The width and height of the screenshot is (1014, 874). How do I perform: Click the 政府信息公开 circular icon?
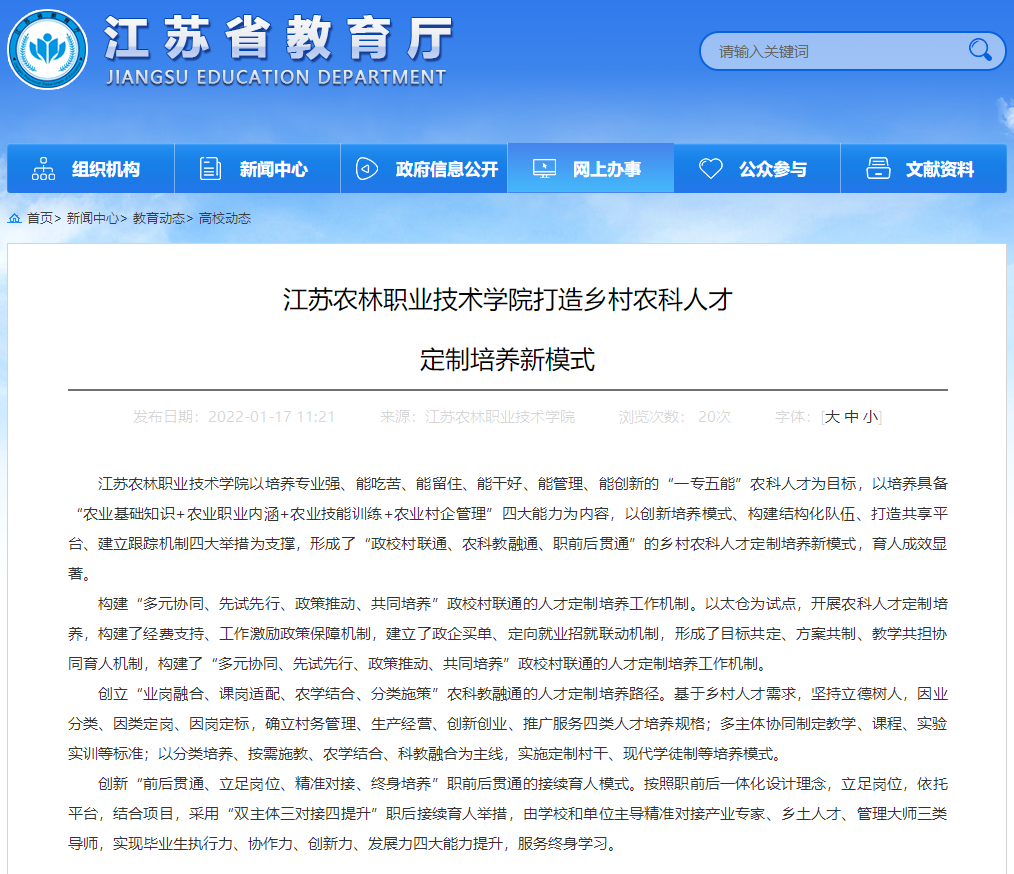[367, 169]
